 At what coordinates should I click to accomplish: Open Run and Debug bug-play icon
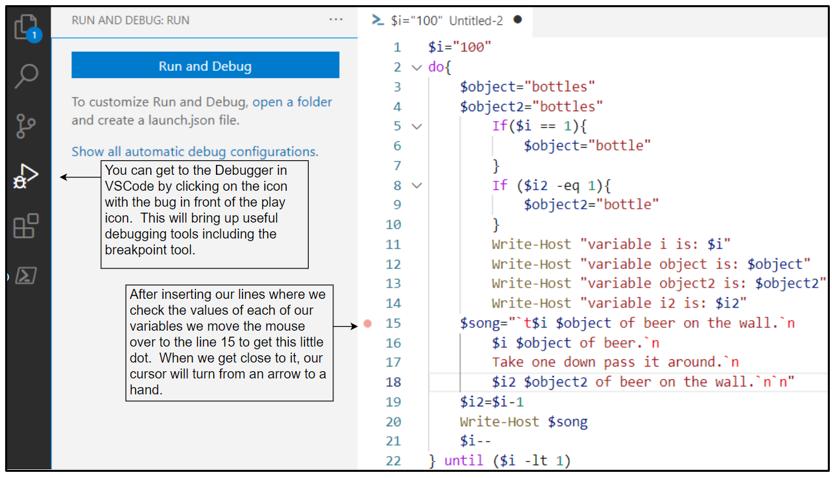[26, 176]
